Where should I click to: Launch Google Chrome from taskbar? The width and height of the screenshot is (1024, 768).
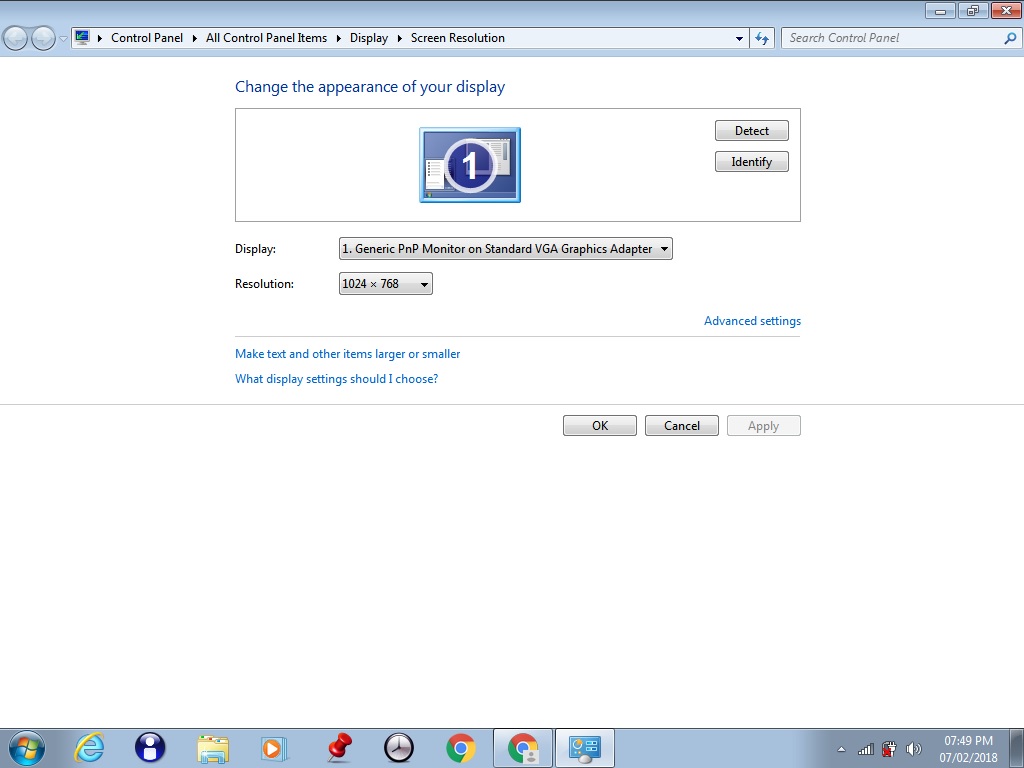460,748
